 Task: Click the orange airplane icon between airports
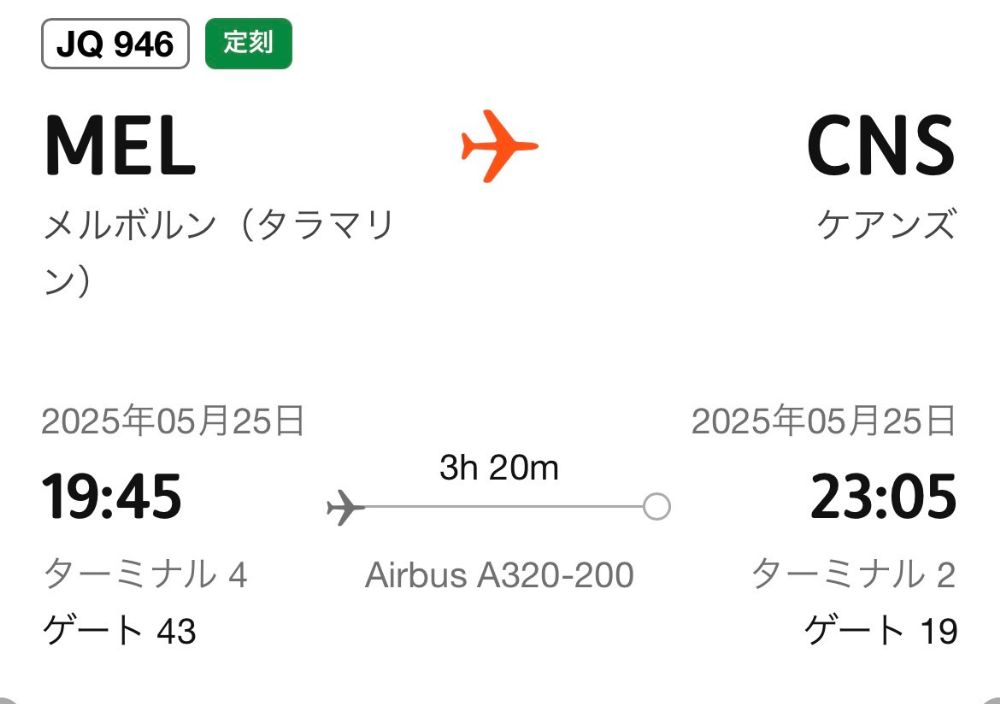point(499,146)
